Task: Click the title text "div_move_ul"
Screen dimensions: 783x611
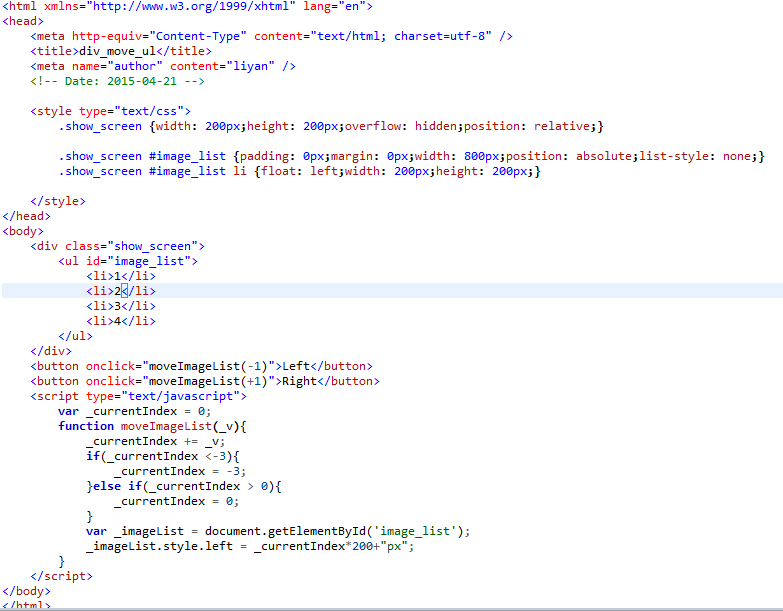Action: (117, 51)
